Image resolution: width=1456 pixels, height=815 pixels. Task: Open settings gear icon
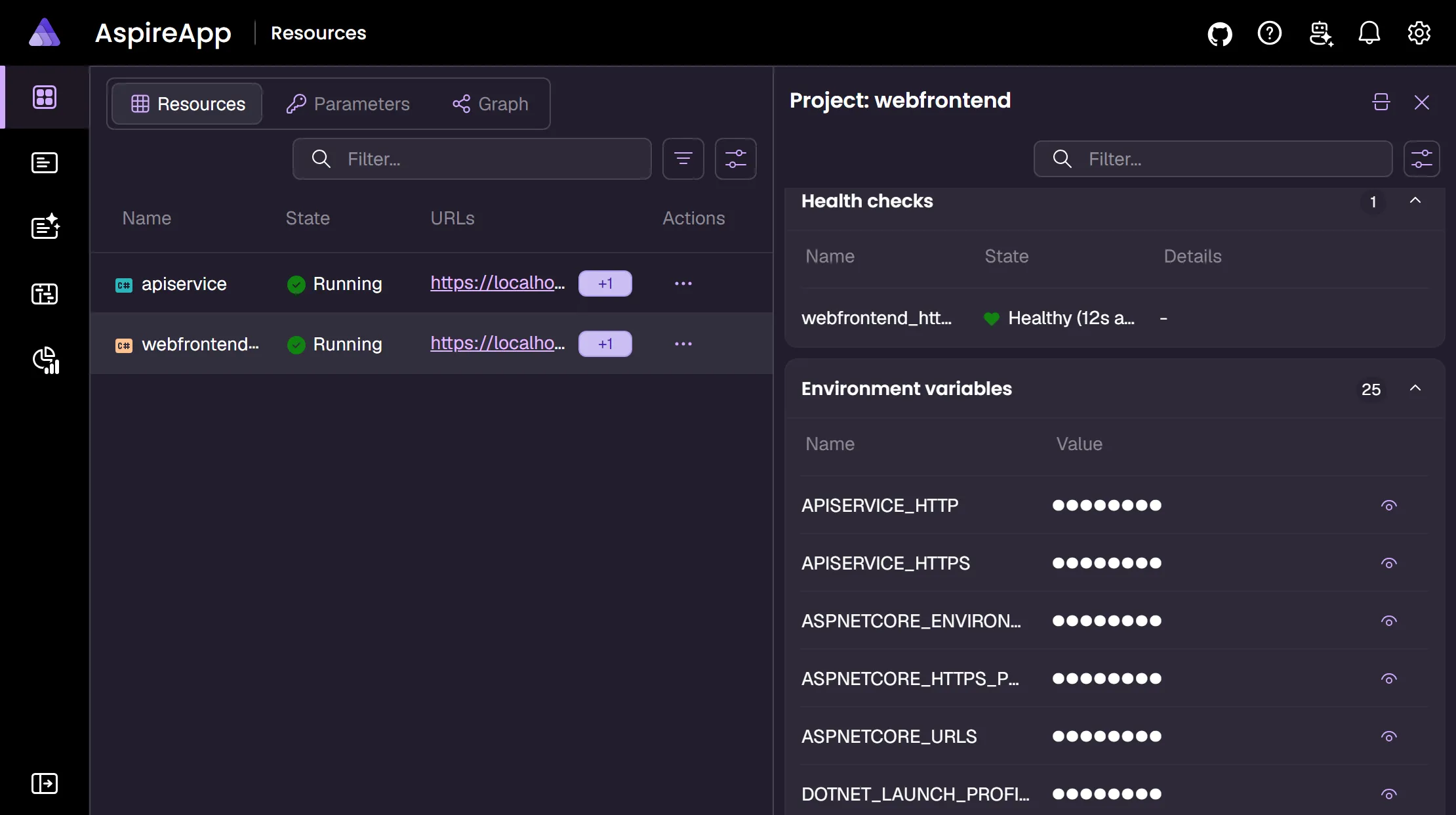point(1419,33)
